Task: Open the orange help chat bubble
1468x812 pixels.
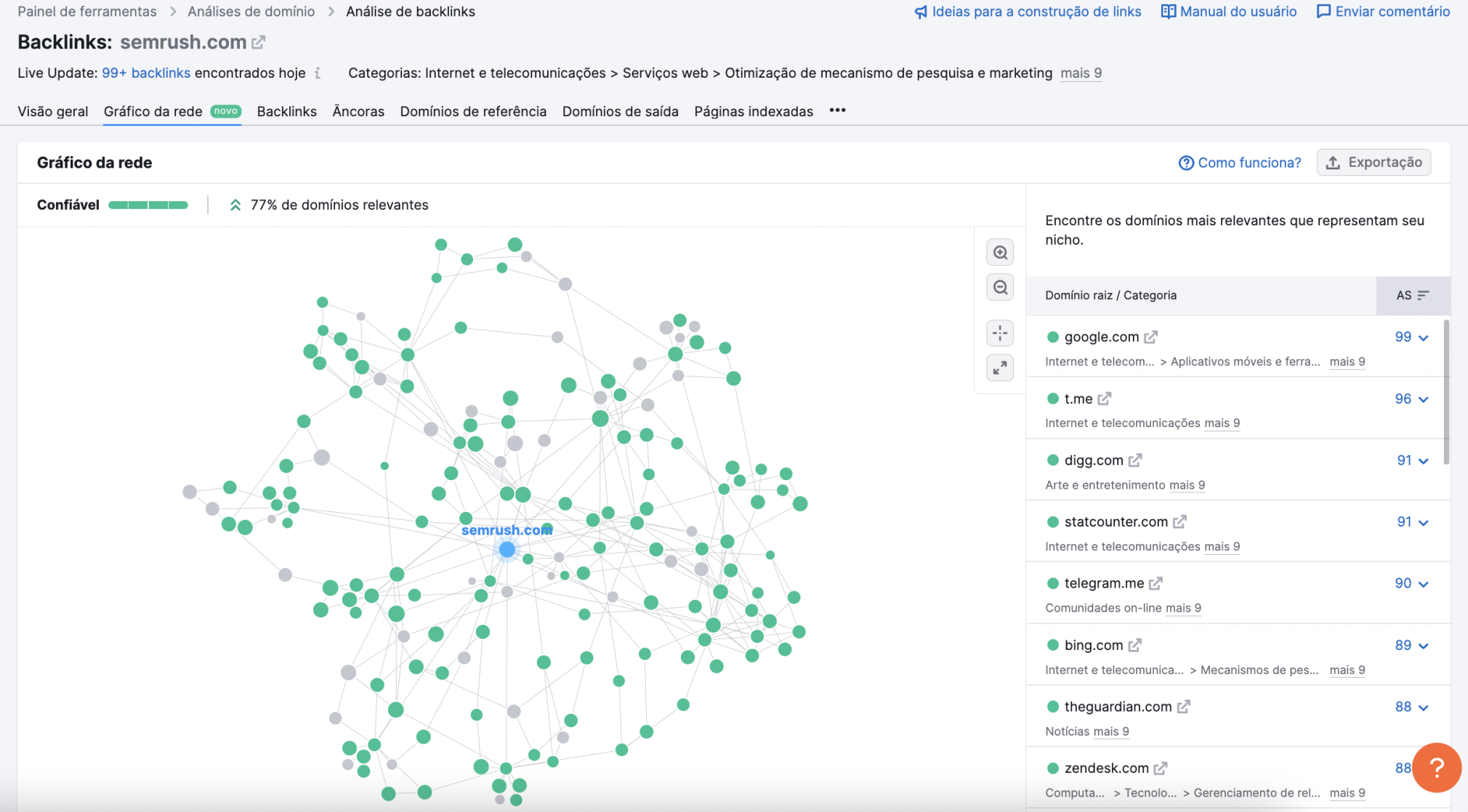Action: [1436, 768]
